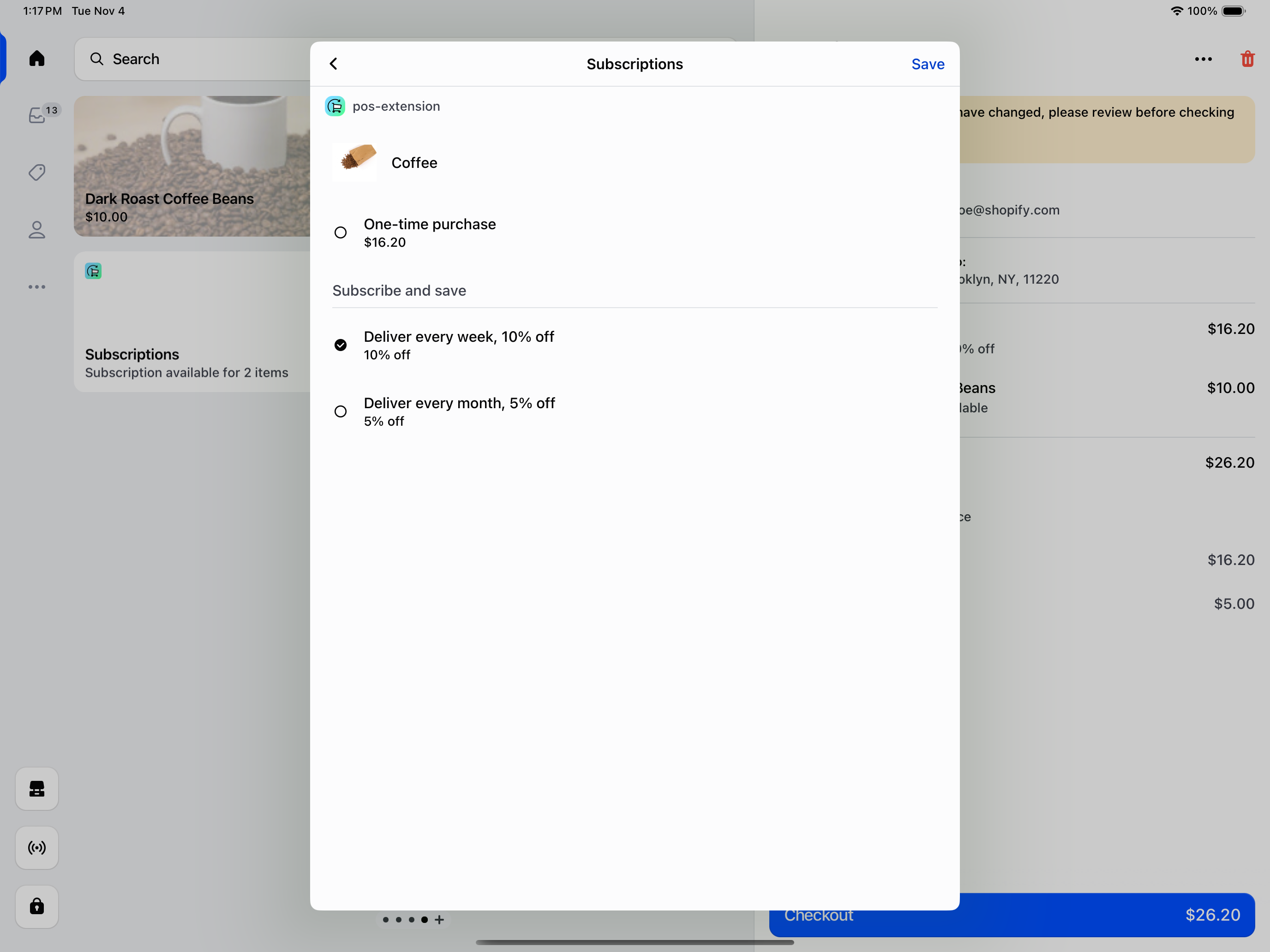Click the $5.00 amount in cart
The image size is (1270, 952).
tap(1234, 604)
